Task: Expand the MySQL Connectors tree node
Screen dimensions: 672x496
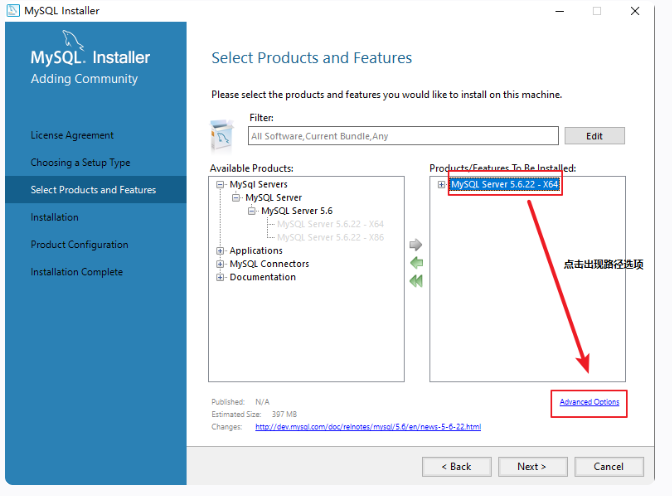Action: [220, 264]
